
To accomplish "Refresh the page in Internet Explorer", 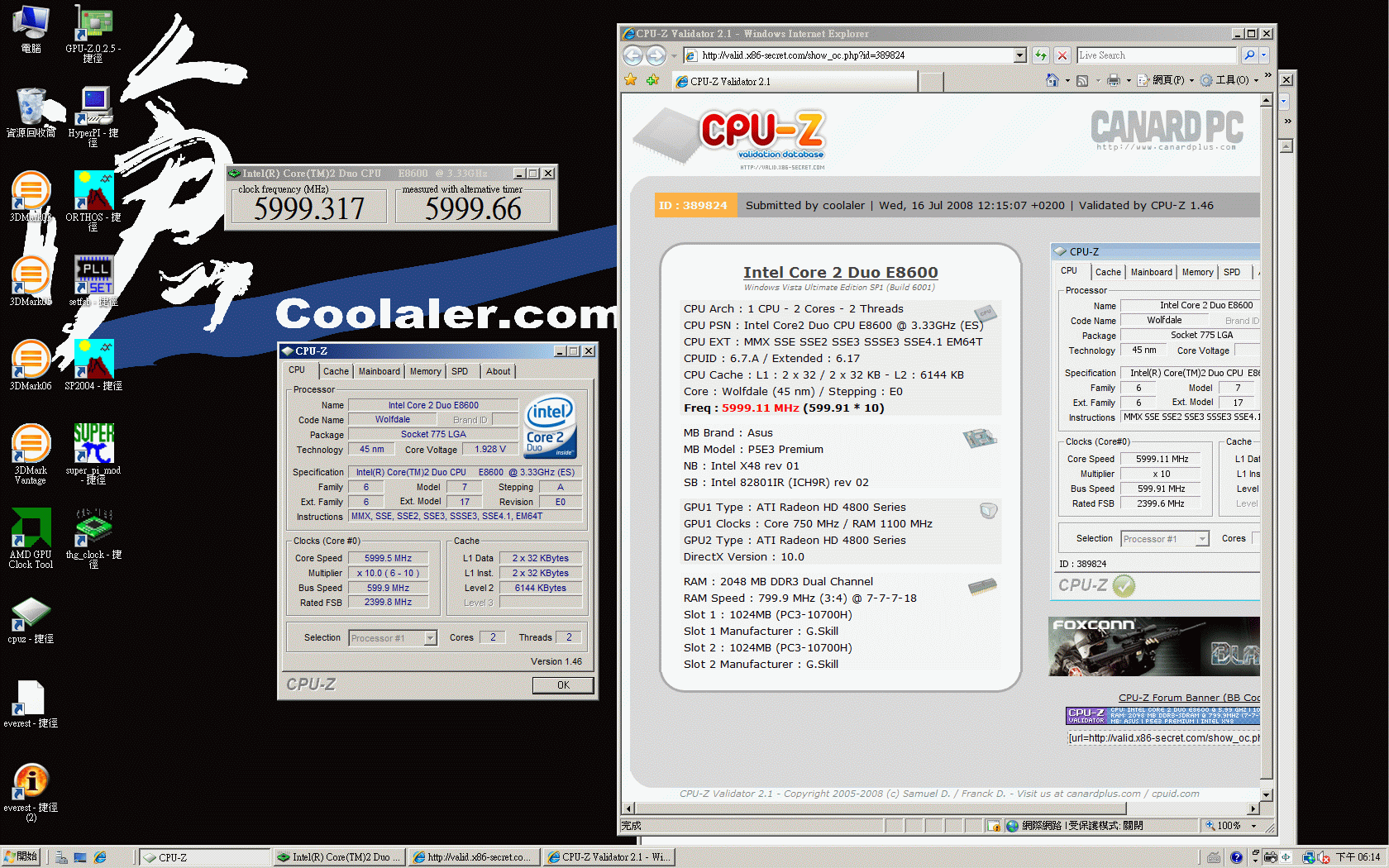I will pyautogui.click(x=1041, y=55).
